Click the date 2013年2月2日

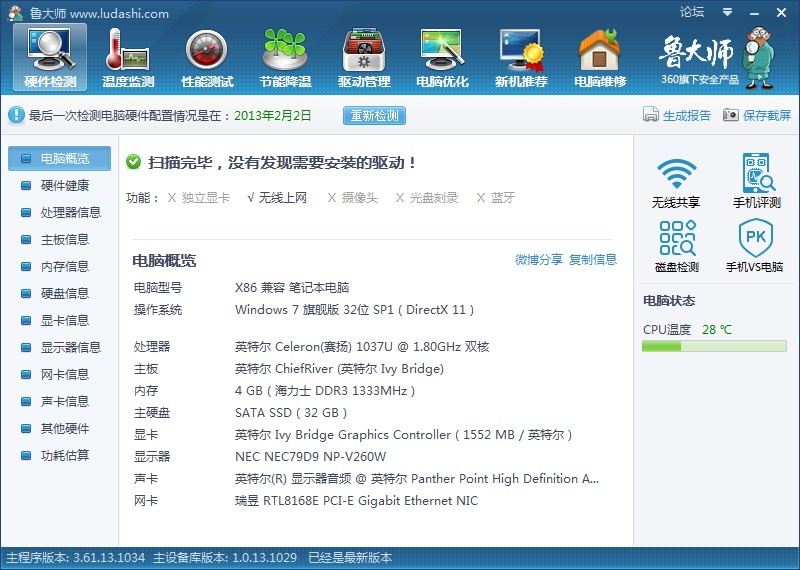point(272,115)
